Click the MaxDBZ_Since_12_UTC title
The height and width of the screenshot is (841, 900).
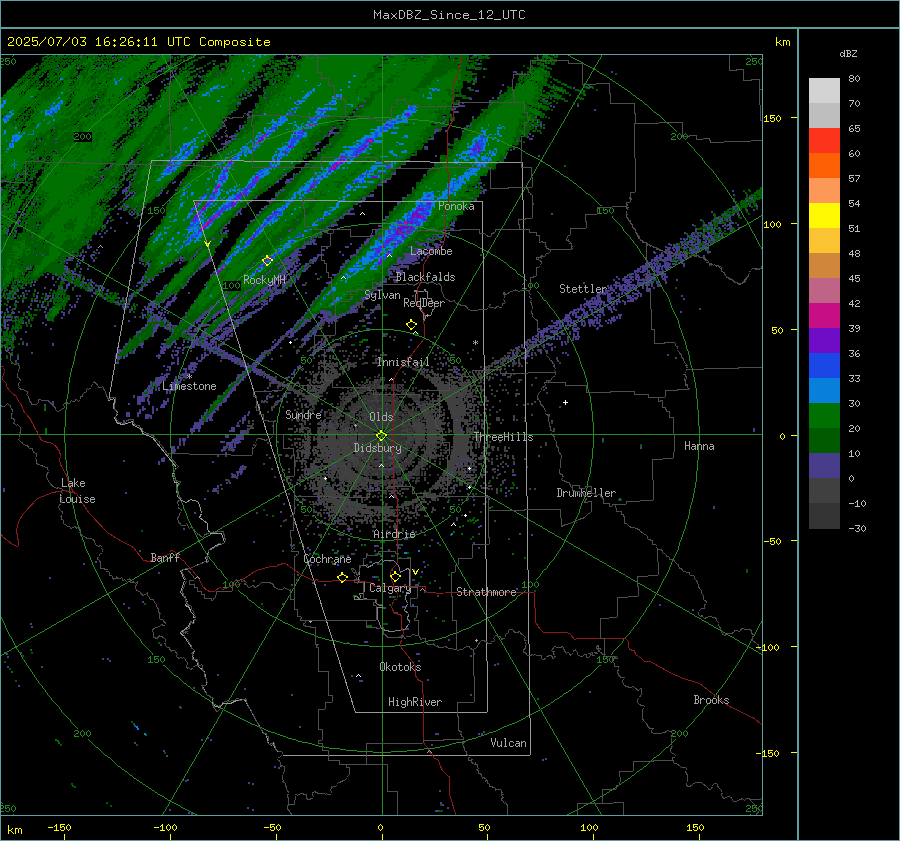tap(449, 15)
